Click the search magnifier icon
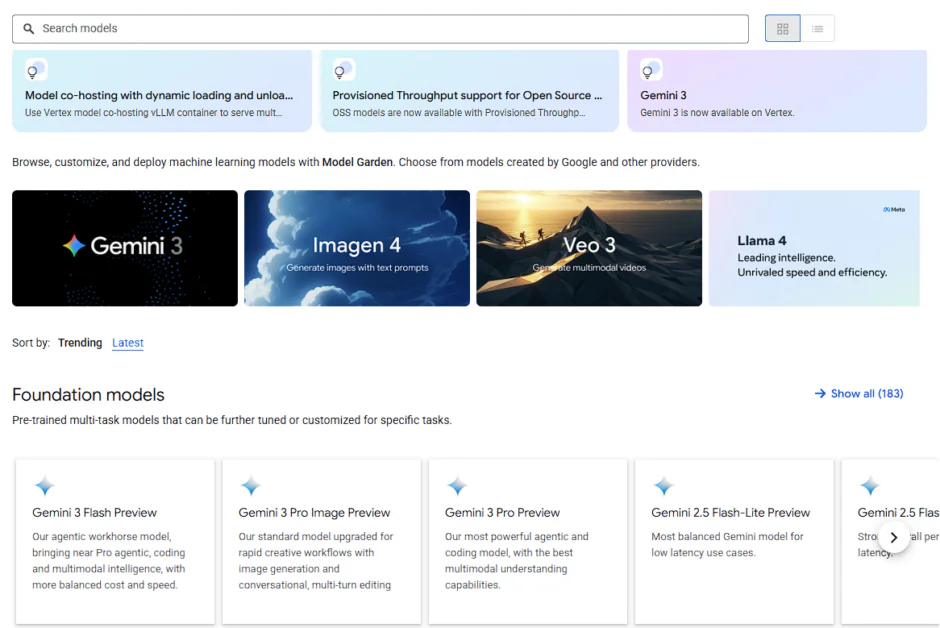This screenshot has width=940, height=628. pyautogui.click(x=29, y=29)
